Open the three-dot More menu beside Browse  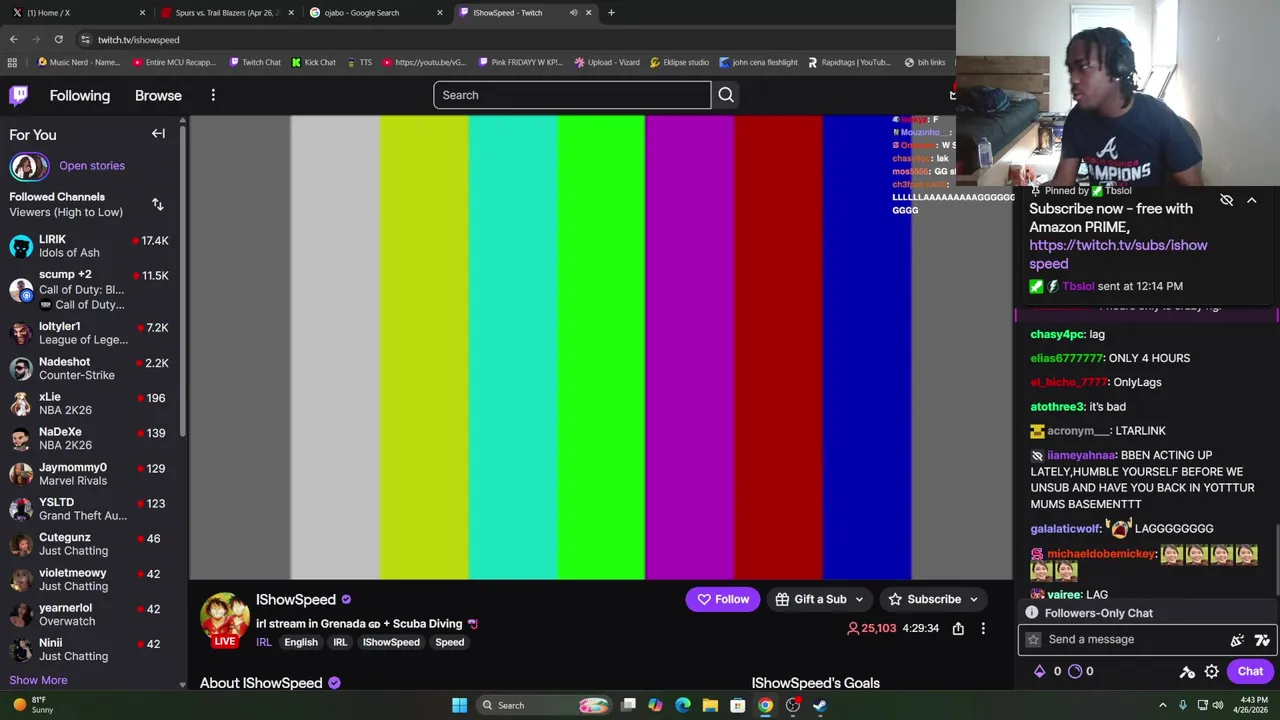[x=213, y=95]
